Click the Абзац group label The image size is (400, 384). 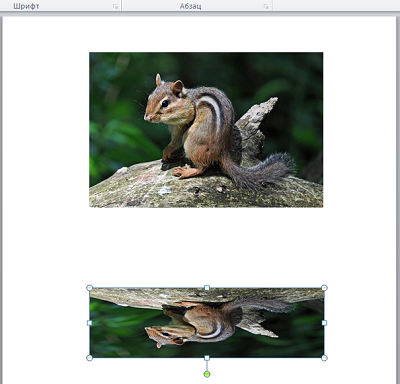click(190, 6)
